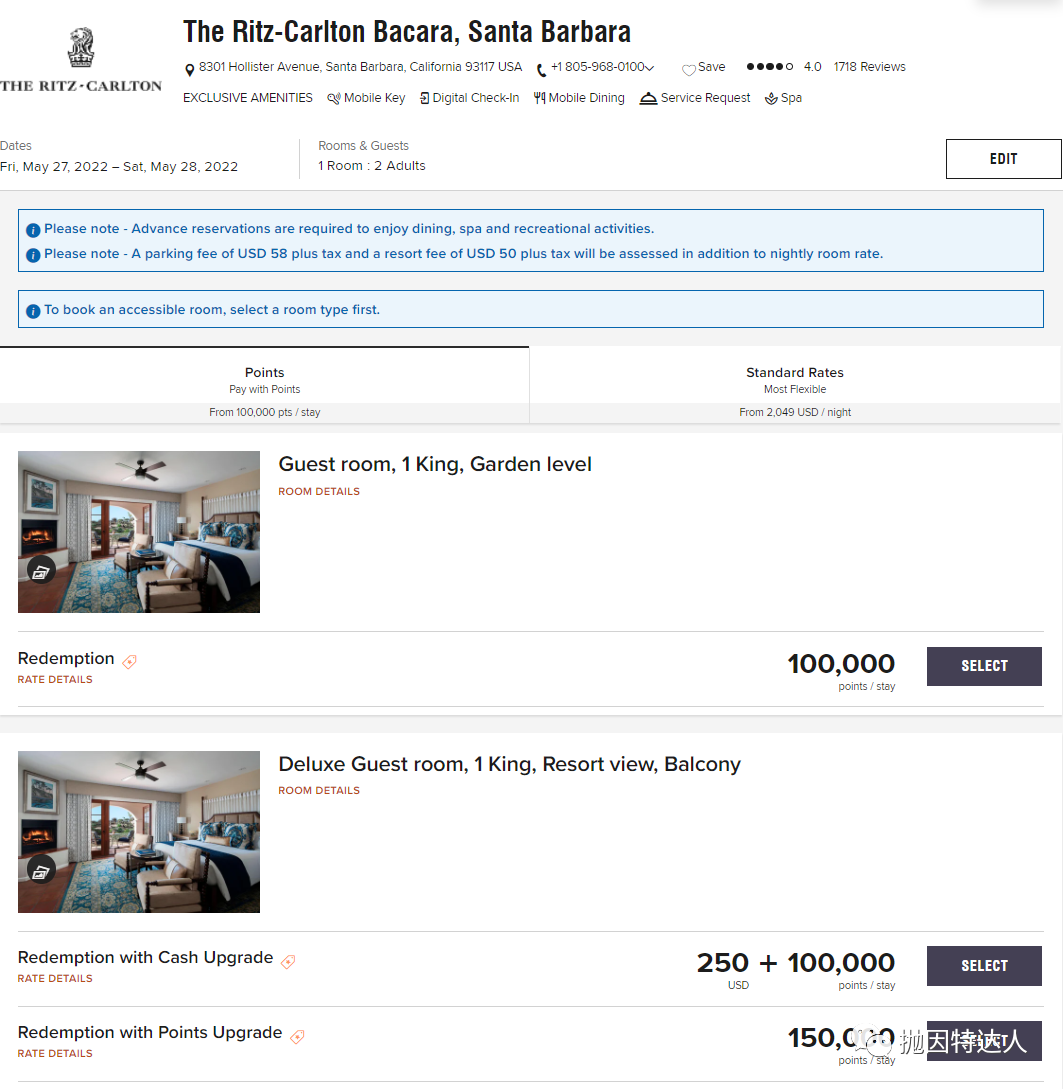Click the From 100,000 pts / stay text
1063x1089 pixels.
(x=265, y=413)
